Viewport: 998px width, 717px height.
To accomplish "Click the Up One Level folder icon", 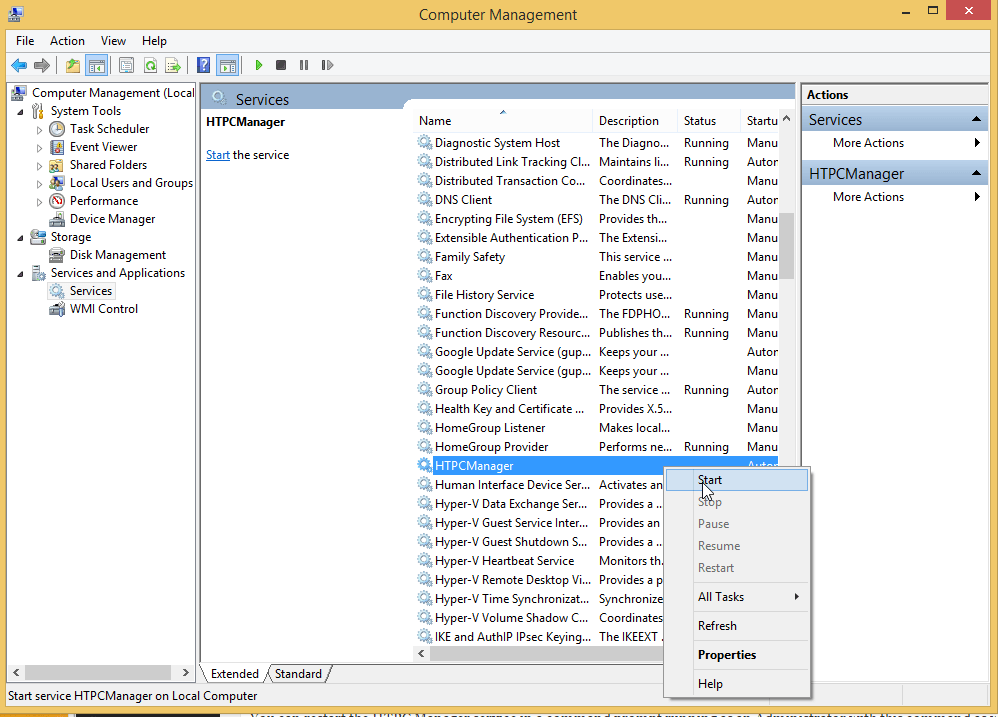I will click(x=72, y=66).
